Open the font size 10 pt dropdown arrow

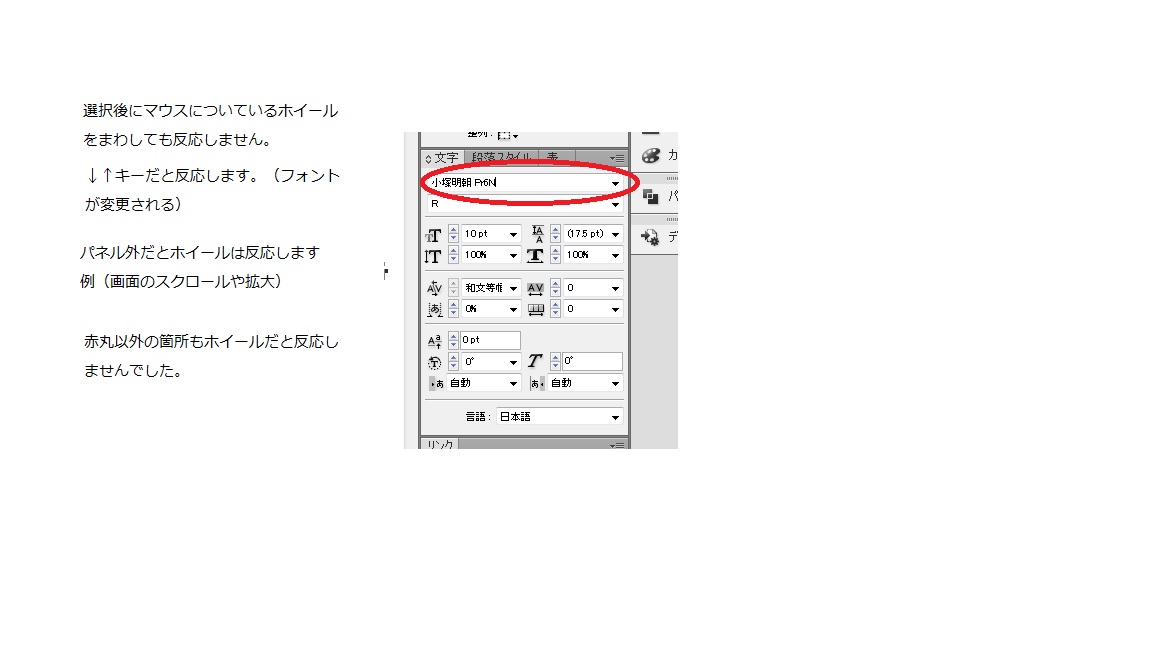pos(514,234)
